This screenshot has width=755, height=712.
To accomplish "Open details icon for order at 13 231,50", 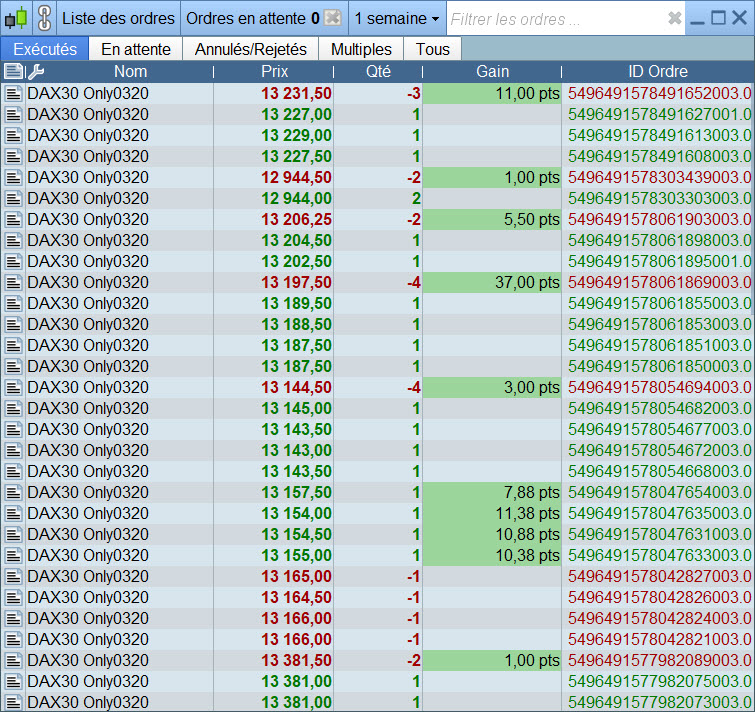I will pyautogui.click(x=13, y=93).
